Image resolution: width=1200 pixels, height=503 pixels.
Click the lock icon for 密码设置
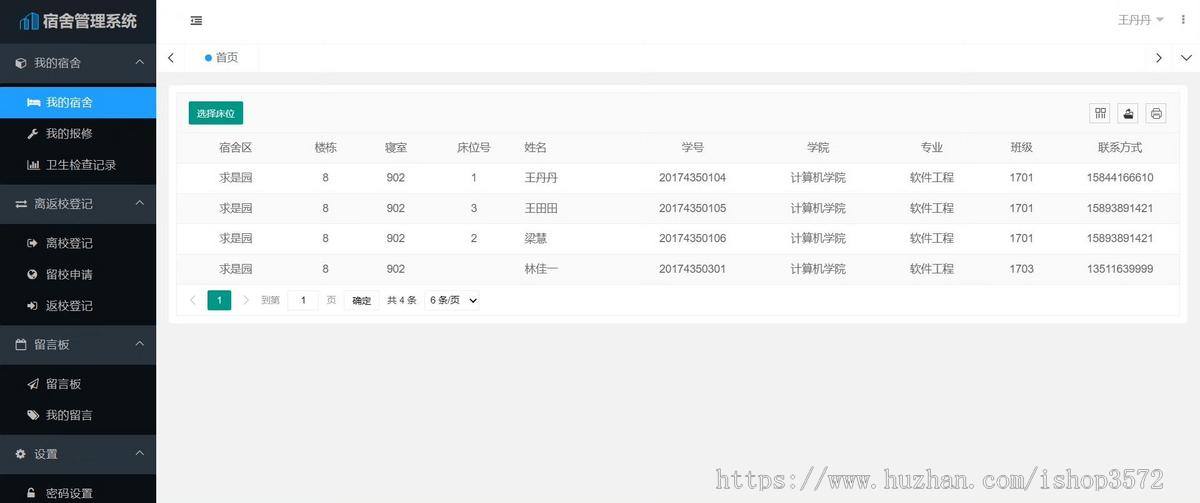click(x=32, y=493)
